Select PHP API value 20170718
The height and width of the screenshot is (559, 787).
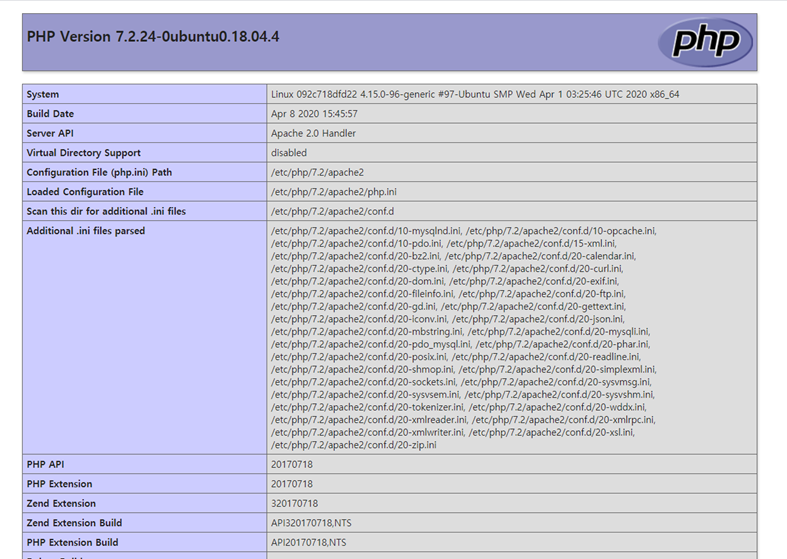292,465
